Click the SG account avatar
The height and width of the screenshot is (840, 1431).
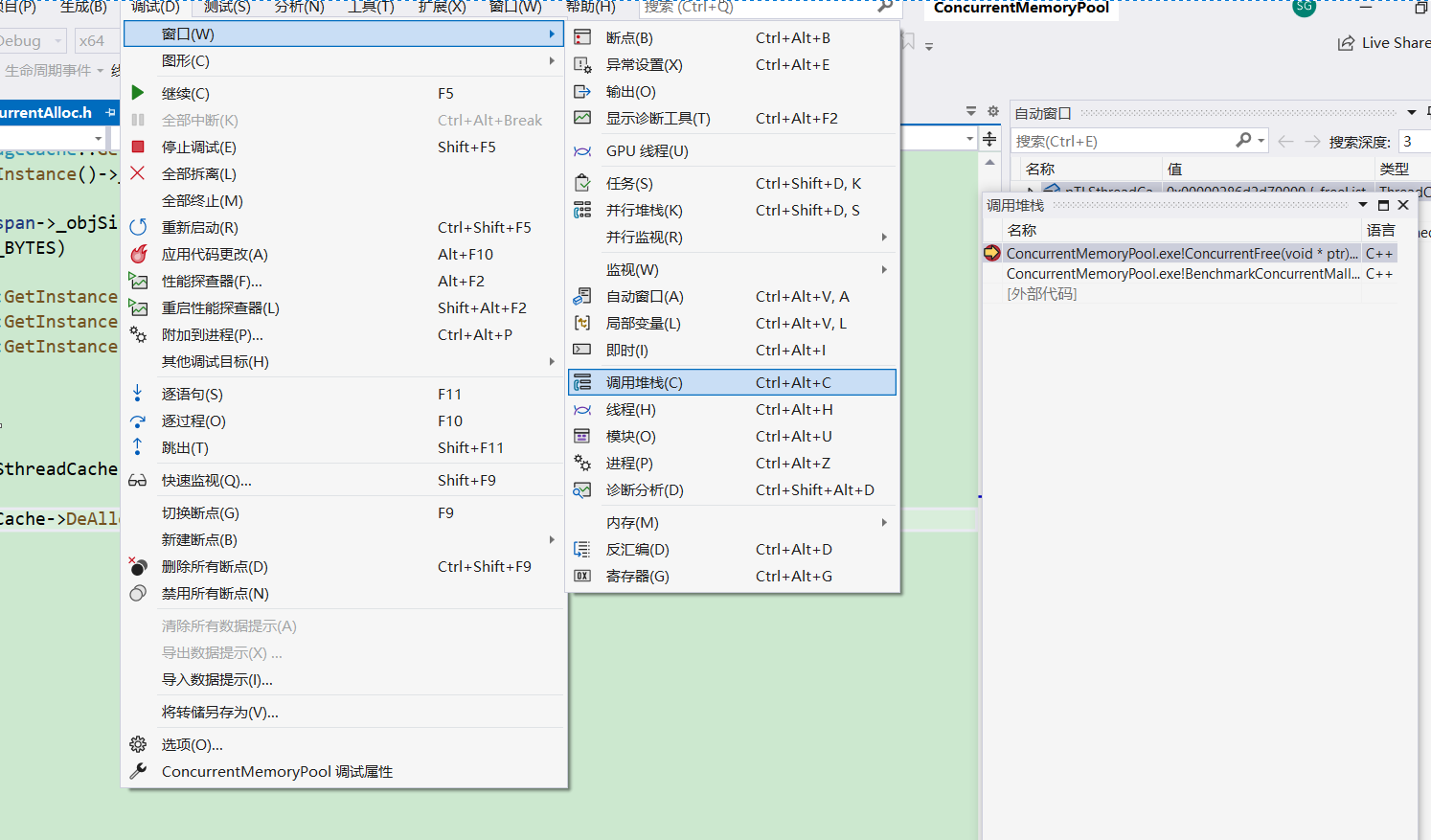[1305, 7]
